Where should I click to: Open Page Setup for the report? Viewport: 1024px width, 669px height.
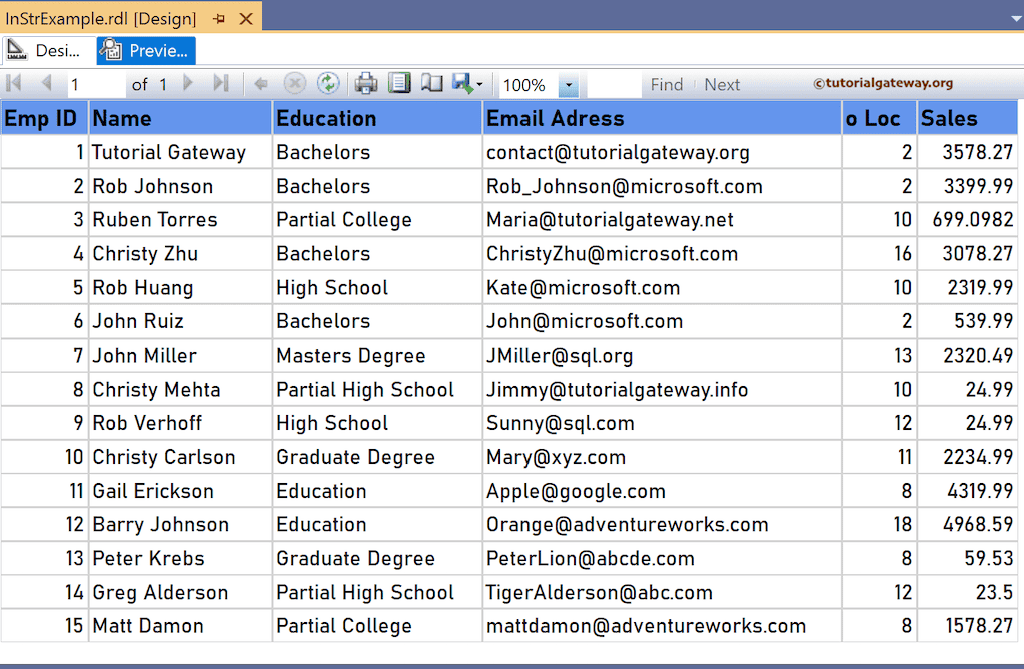click(x=431, y=84)
